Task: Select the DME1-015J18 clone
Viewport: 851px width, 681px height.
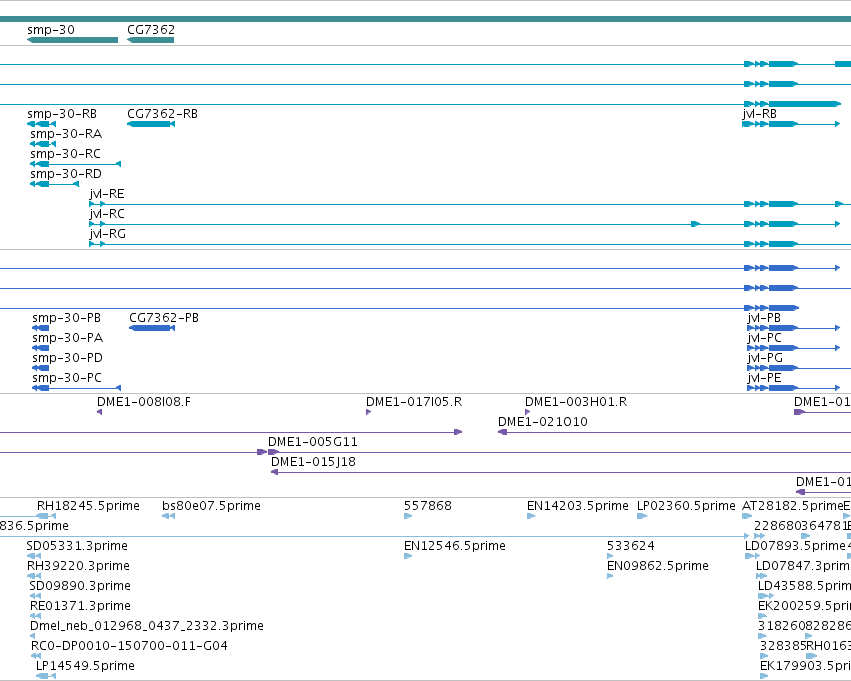Action: 561,472
